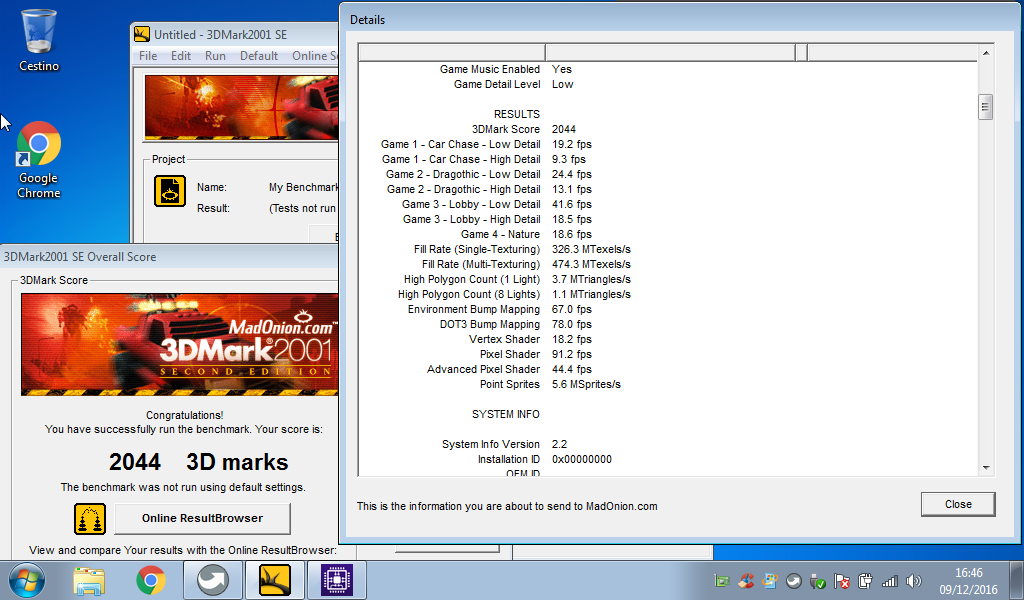This screenshot has height=600, width=1024.
Task: Close the Details dialog with Close button
Action: tap(958, 504)
